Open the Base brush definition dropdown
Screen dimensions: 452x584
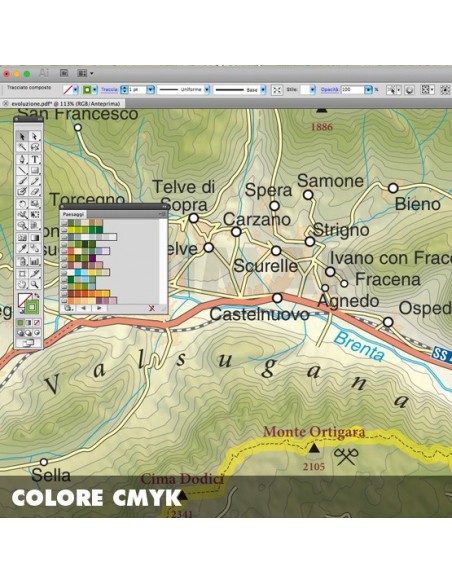(x=263, y=90)
